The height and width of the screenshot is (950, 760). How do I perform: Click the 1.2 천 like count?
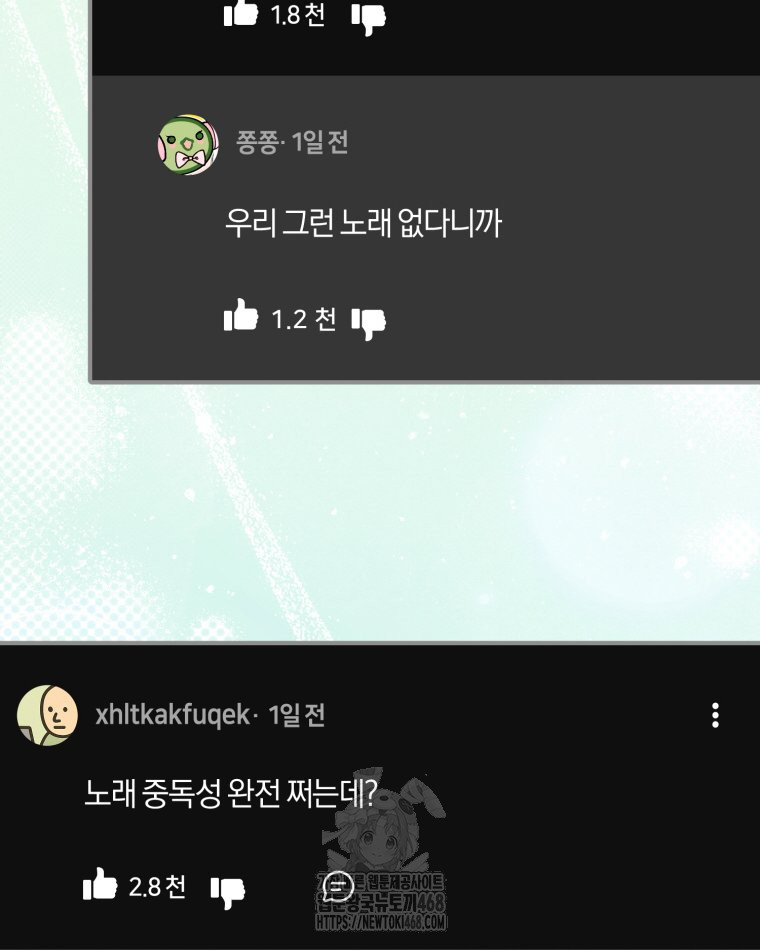coord(303,319)
